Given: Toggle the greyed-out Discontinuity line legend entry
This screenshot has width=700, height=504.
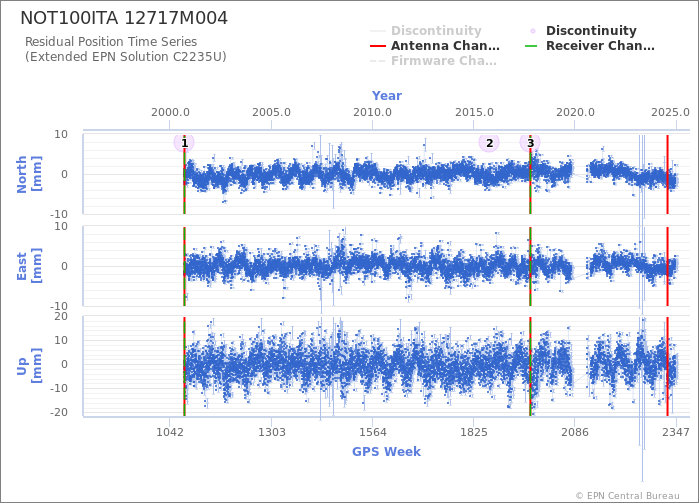Looking at the screenshot, I should [x=426, y=30].
